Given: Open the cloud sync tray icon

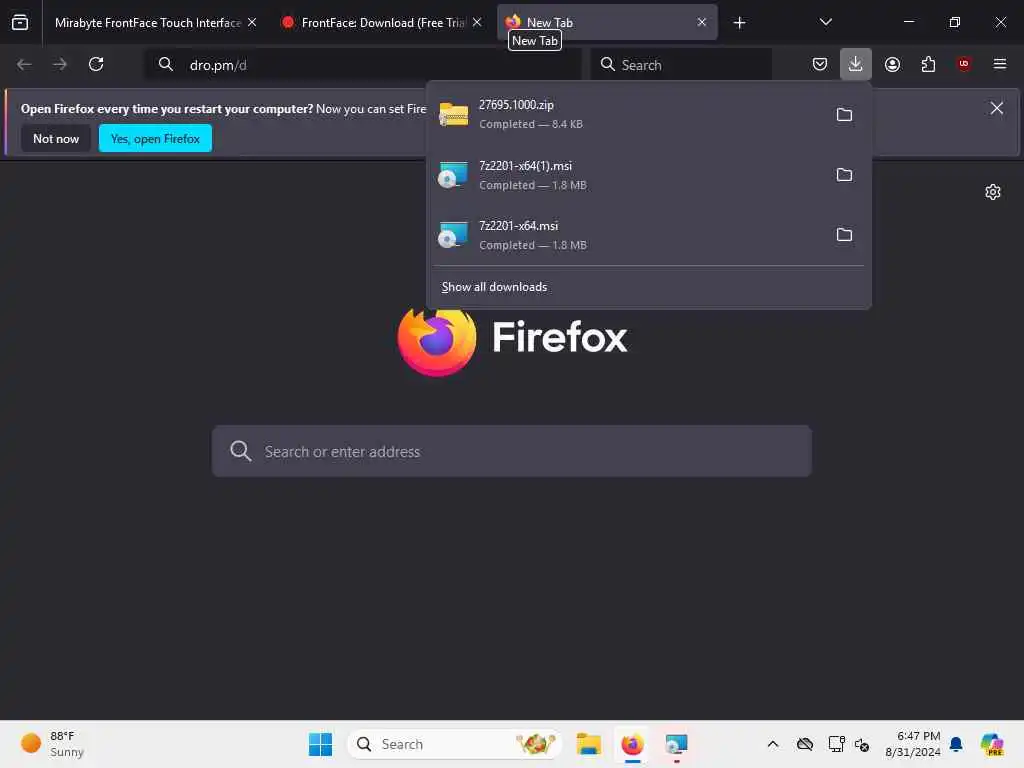Looking at the screenshot, I should pos(805,744).
